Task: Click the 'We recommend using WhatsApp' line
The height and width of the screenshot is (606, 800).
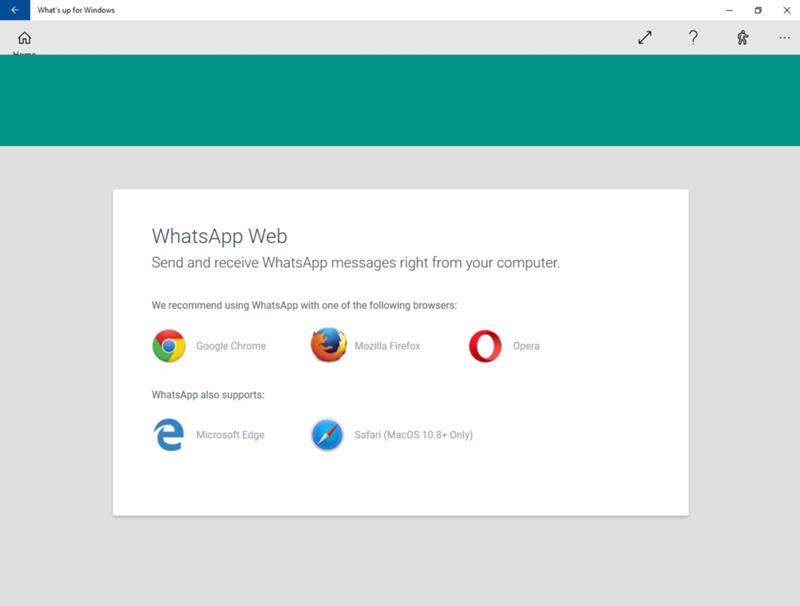Action: (x=304, y=305)
